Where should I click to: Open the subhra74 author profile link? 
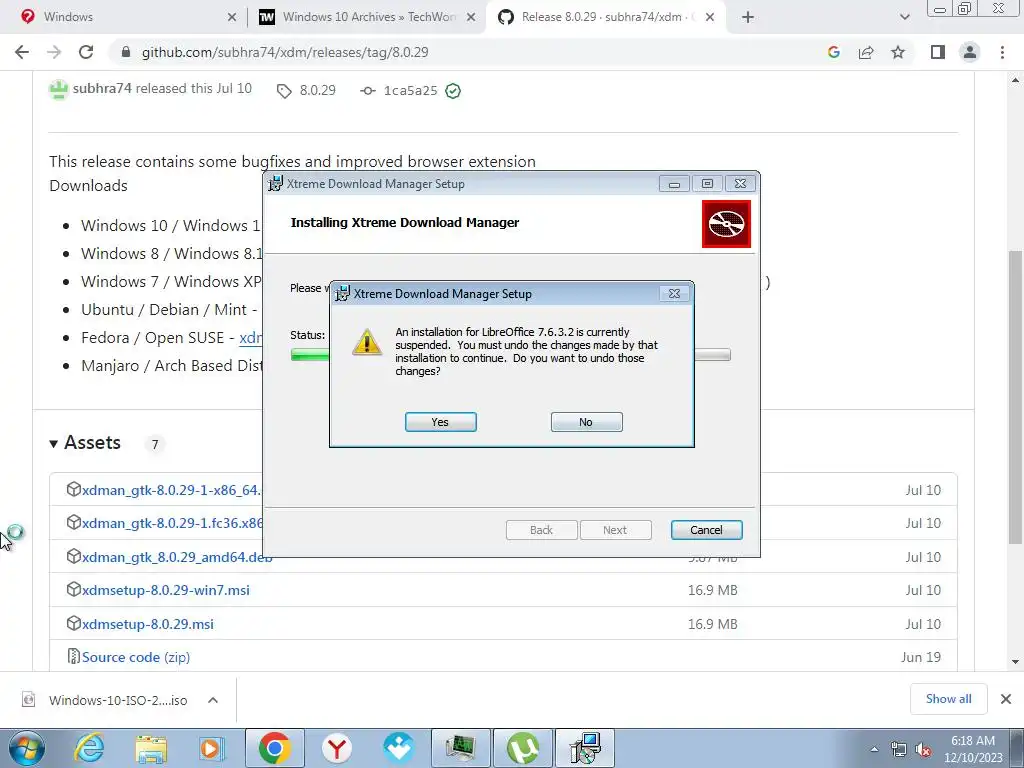coord(102,88)
